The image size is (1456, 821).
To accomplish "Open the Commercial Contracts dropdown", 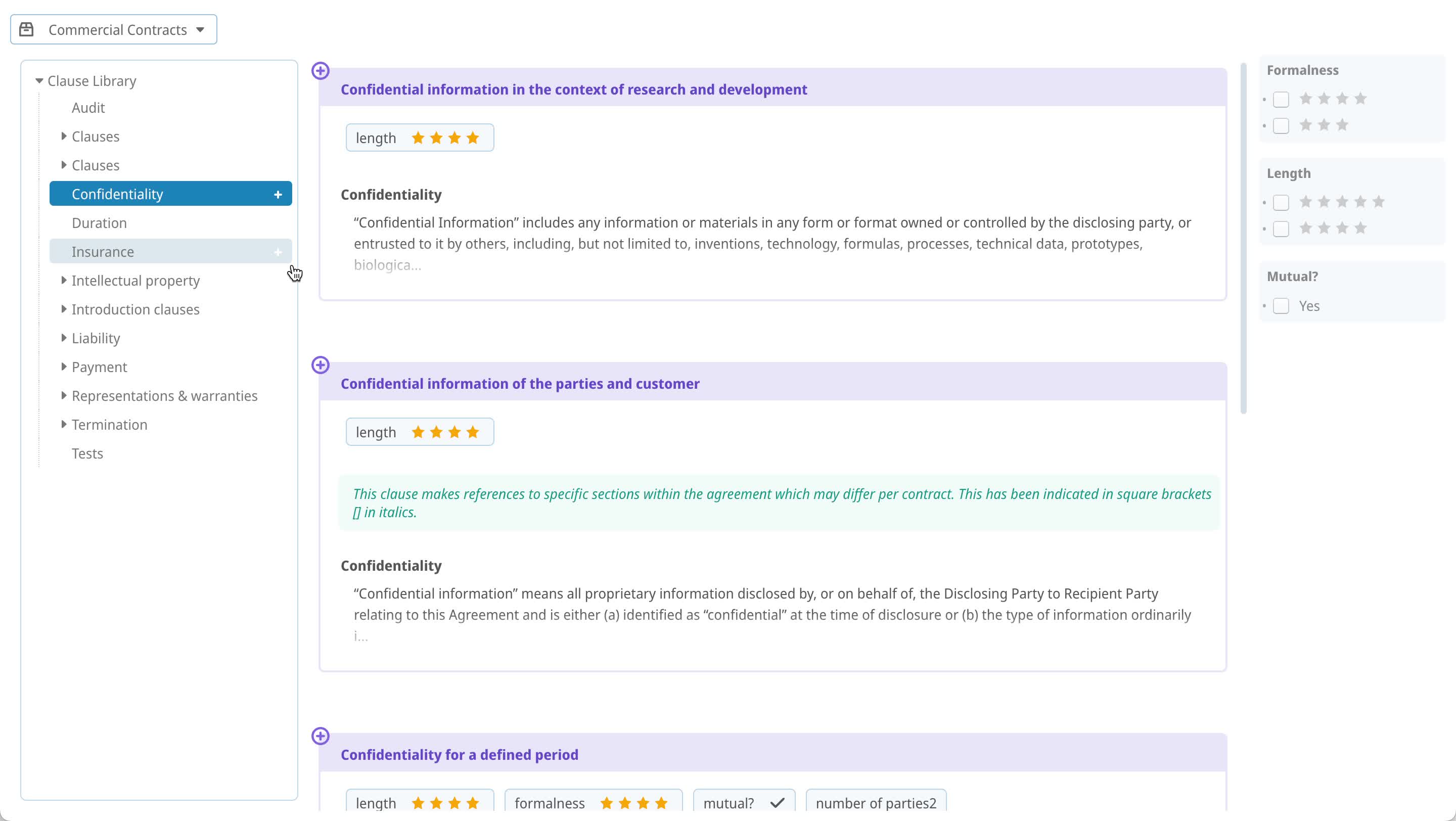I will pyautogui.click(x=114, y=29).
